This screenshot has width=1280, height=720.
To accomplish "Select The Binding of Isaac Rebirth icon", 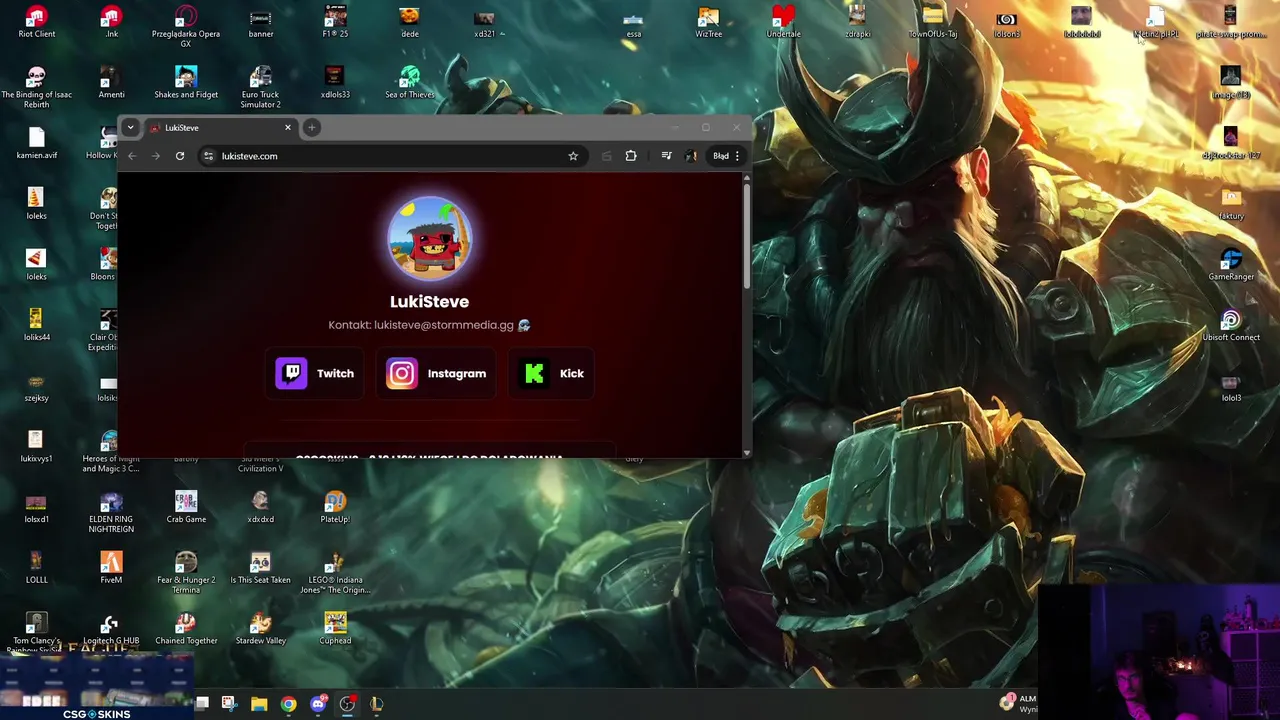I will click(x=36, y=87).
